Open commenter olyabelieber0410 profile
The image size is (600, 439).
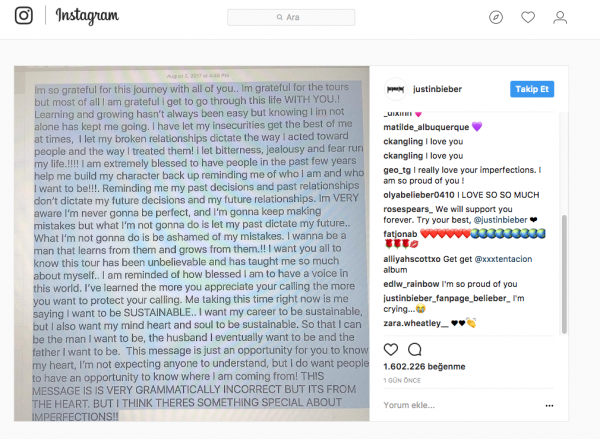click(419, 195)
